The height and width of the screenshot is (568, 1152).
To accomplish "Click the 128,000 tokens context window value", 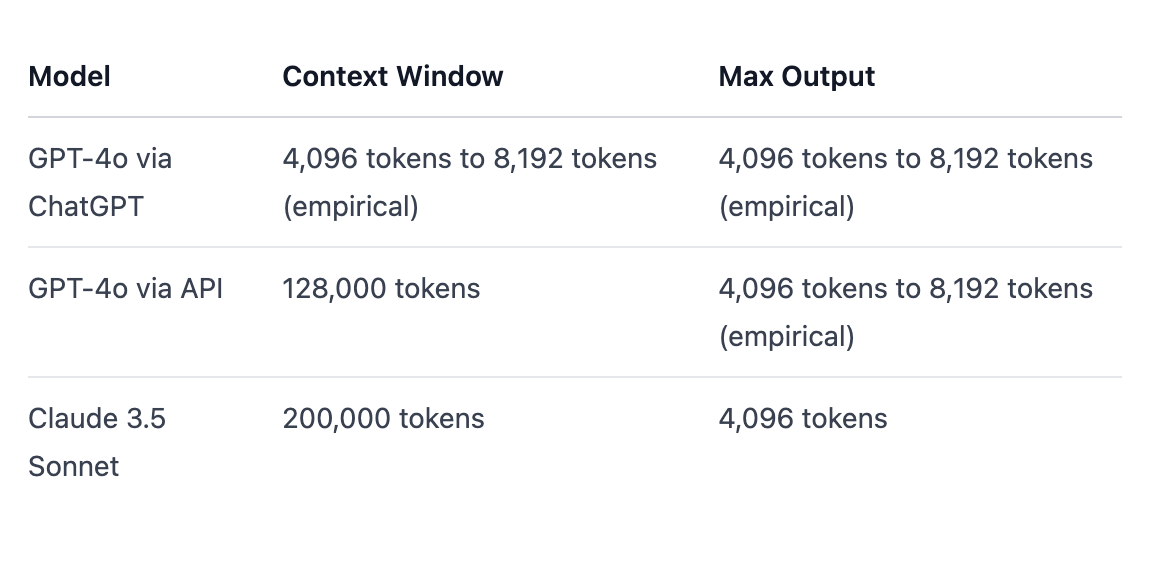I will pos(381,289).
